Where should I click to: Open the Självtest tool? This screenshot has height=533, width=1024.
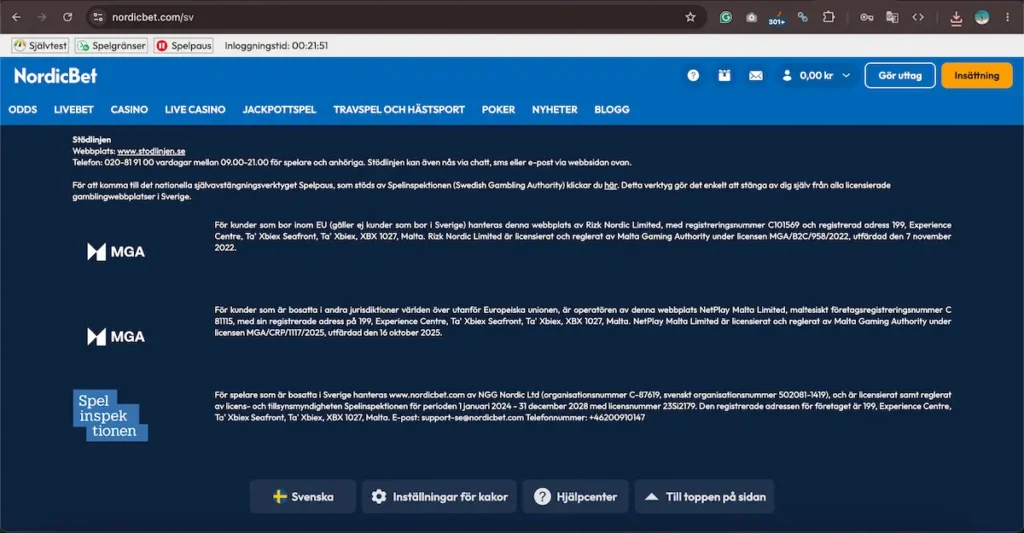(x=40, y=46)
